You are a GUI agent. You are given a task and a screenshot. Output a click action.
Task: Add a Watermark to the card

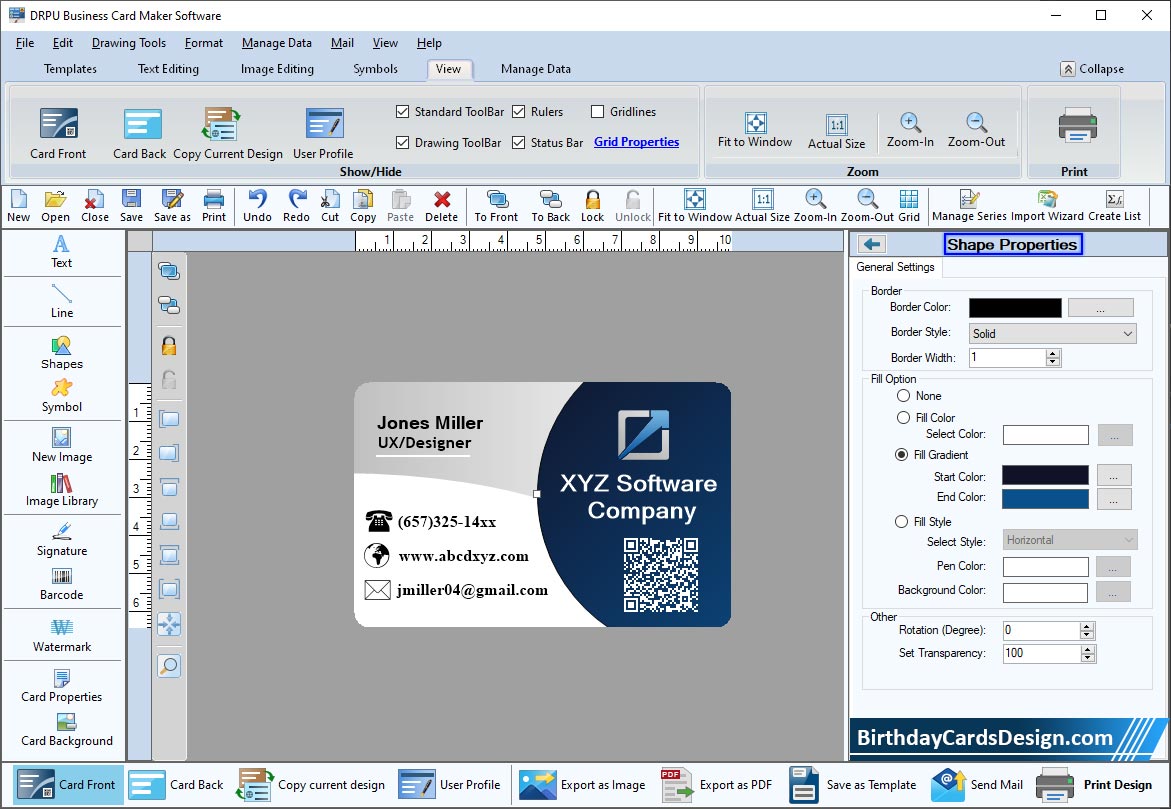(61, 636)
